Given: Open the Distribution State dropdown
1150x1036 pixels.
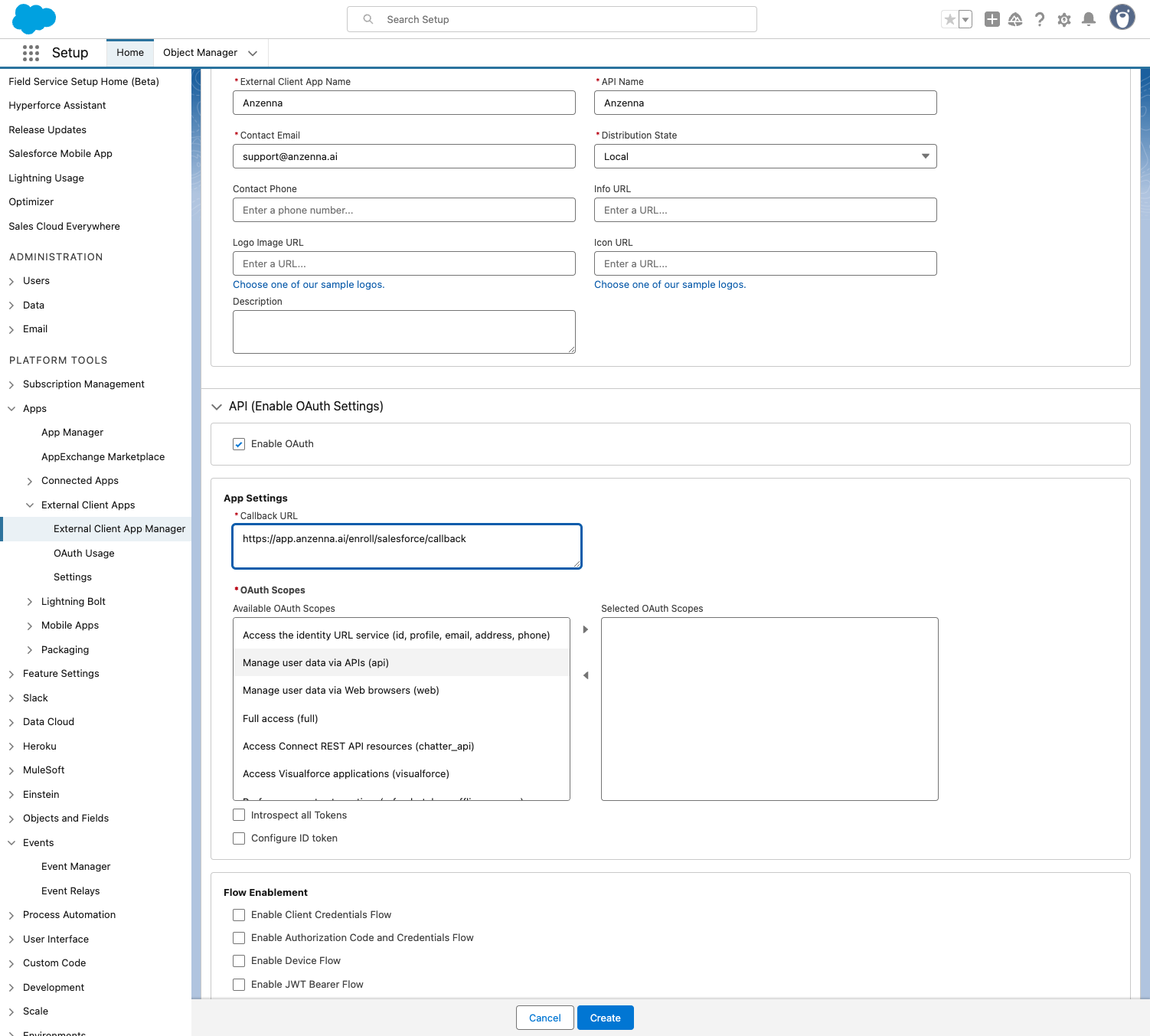Looking at the screenshot, I should pyautogui.click(x=765, y=156).
